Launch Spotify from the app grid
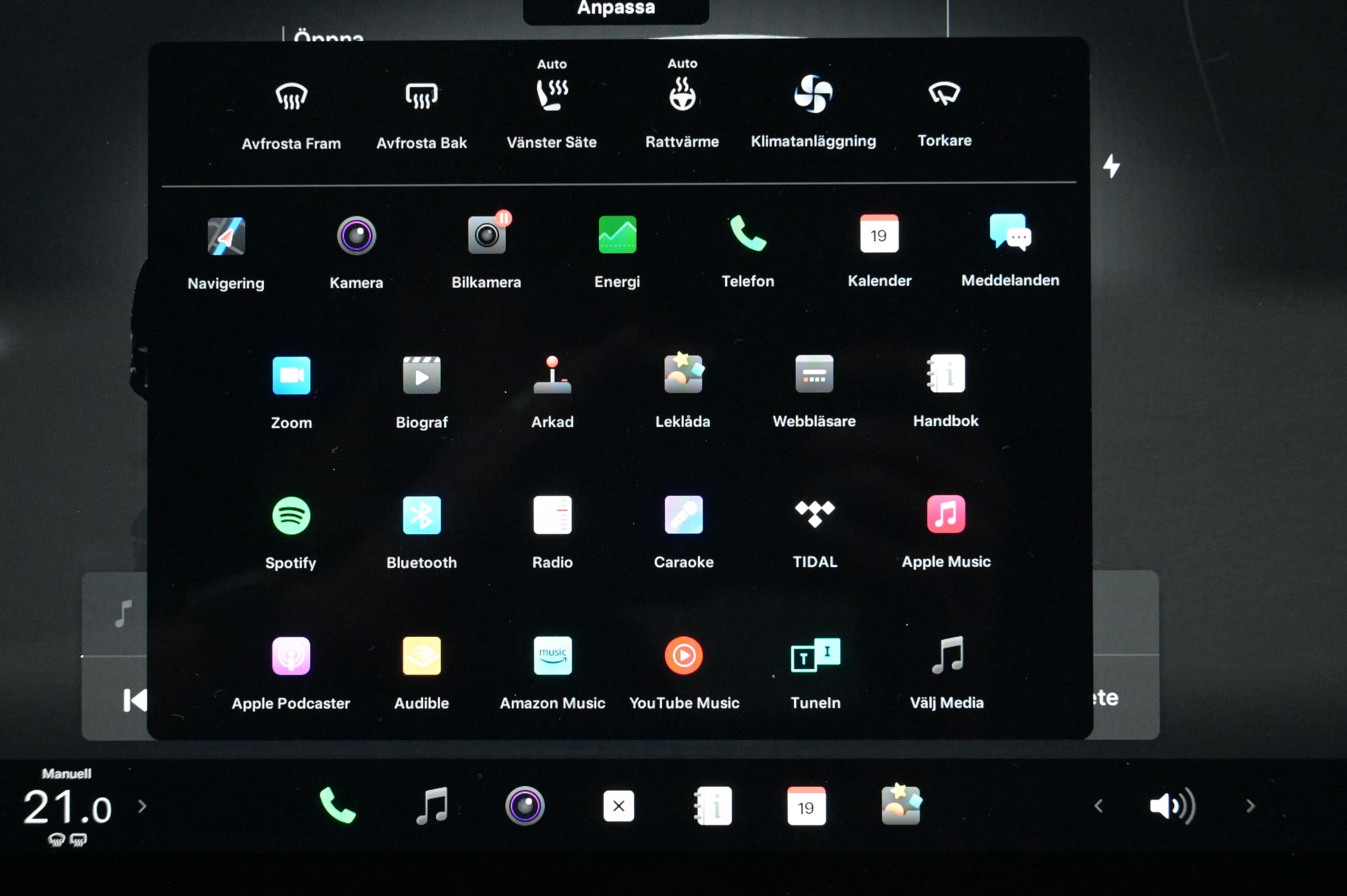 291,516
